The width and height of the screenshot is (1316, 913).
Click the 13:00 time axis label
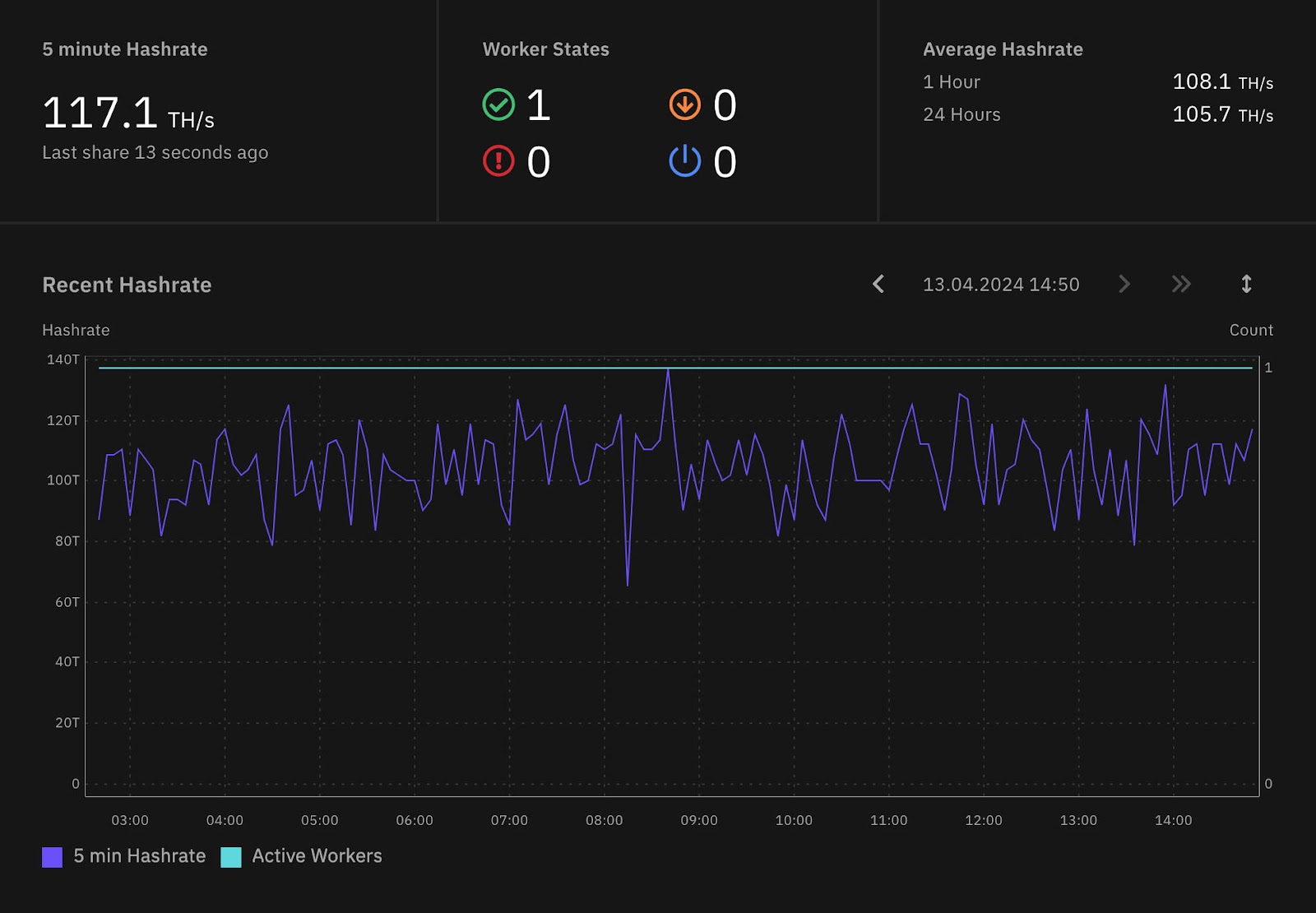pyautogui.click(x=1078, y=820)
